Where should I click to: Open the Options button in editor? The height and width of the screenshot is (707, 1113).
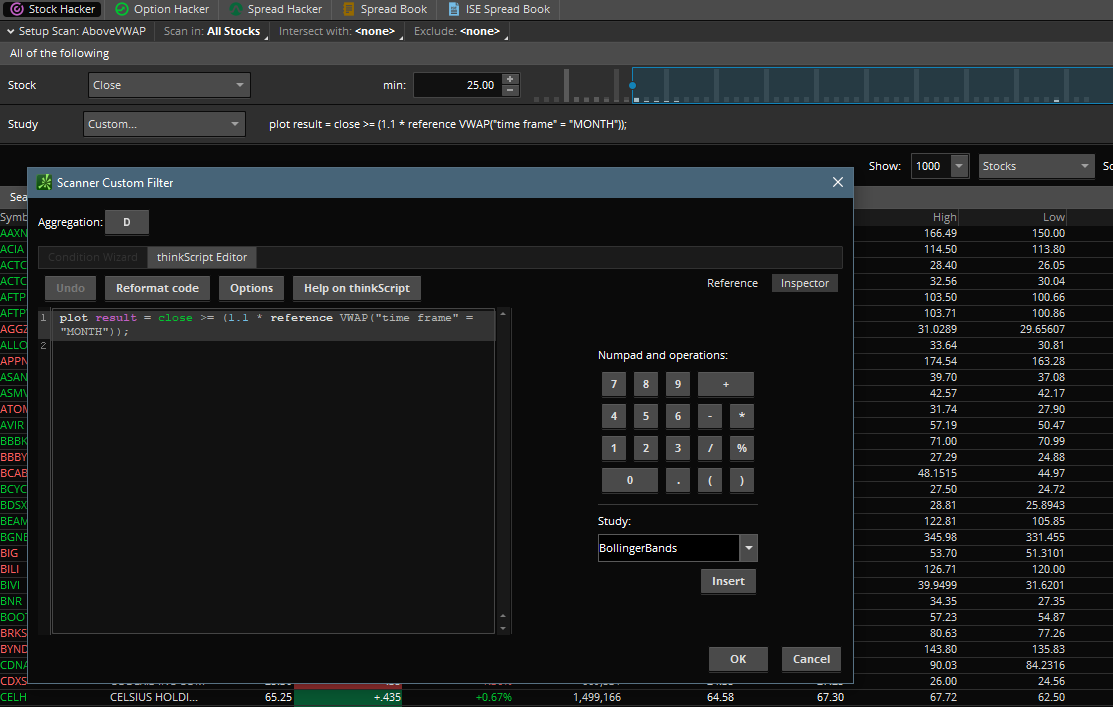pyautogui.click(x=251, y=288)
